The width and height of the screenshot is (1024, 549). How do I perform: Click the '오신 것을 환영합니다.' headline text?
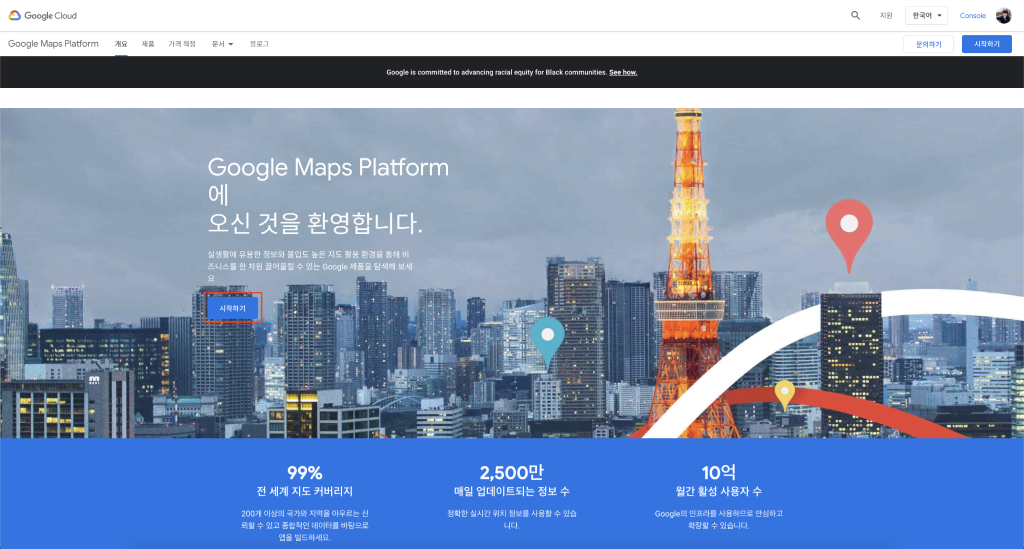(315, 223)
